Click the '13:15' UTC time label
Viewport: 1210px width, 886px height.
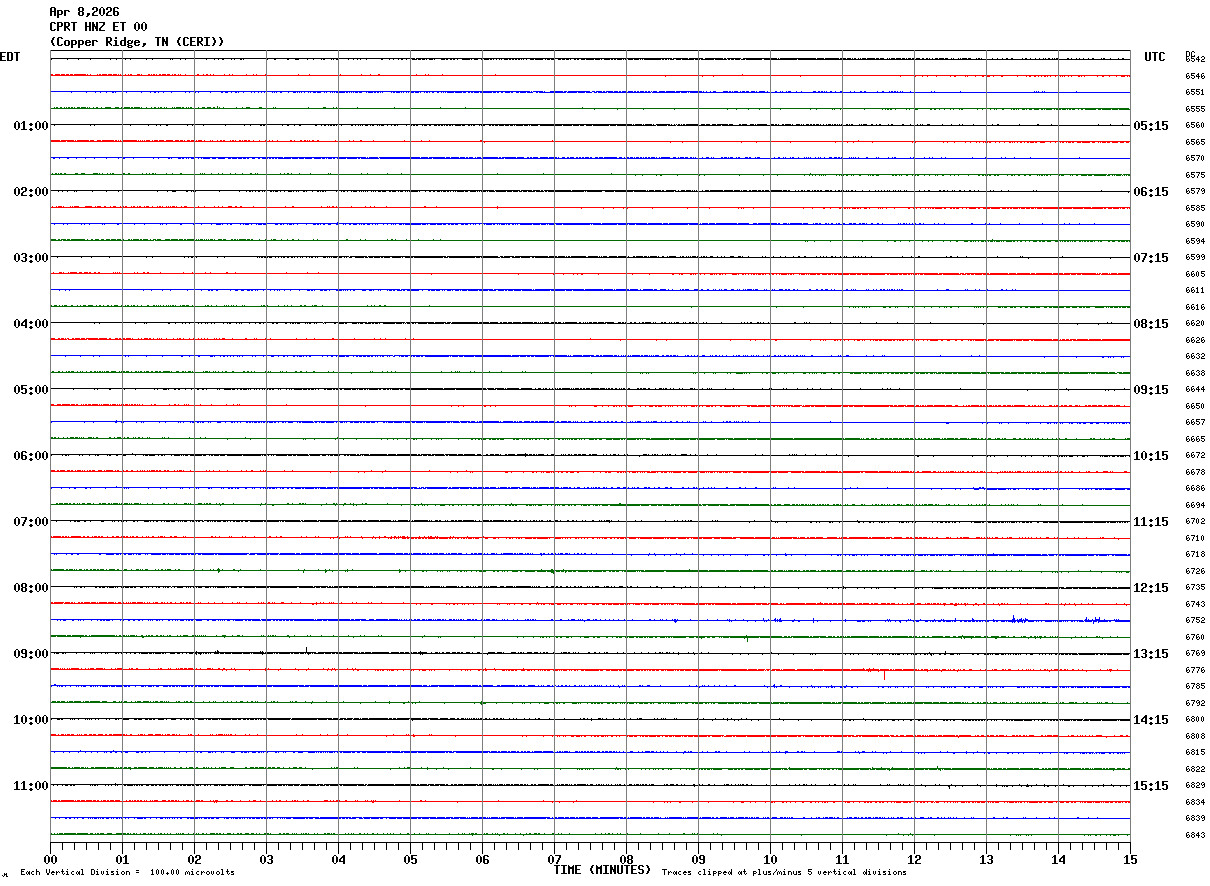coord(1150,654)
